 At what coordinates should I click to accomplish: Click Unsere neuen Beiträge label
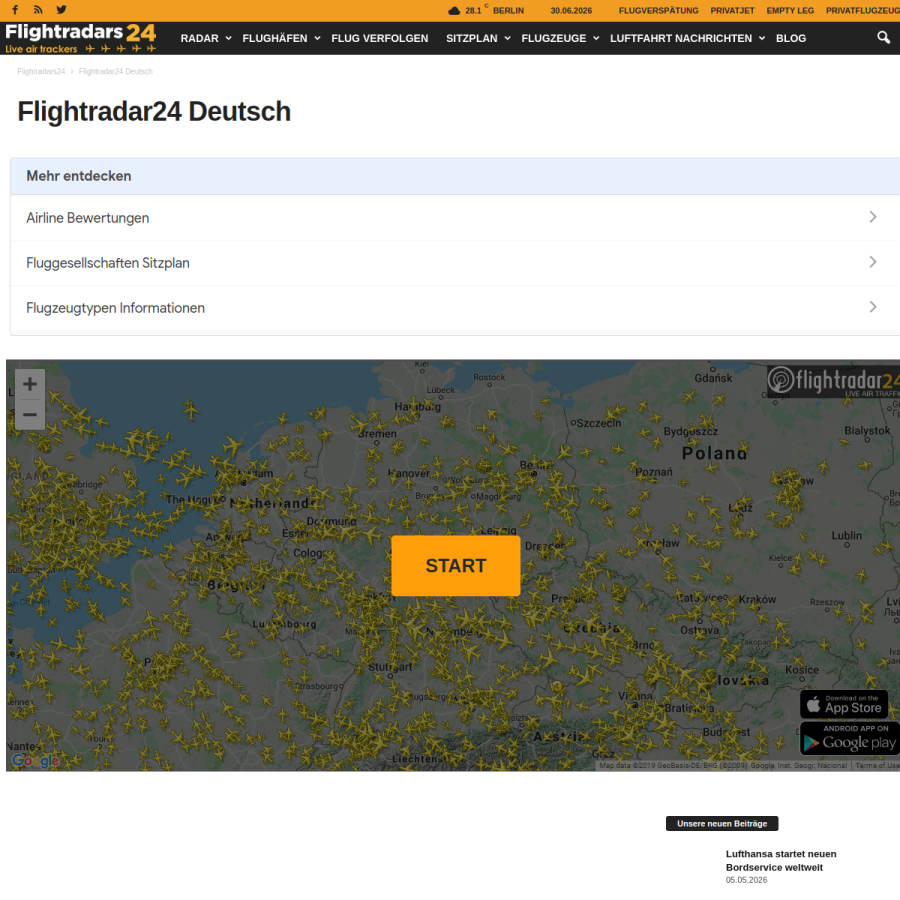pyautogui.click(x=722, y=823)
